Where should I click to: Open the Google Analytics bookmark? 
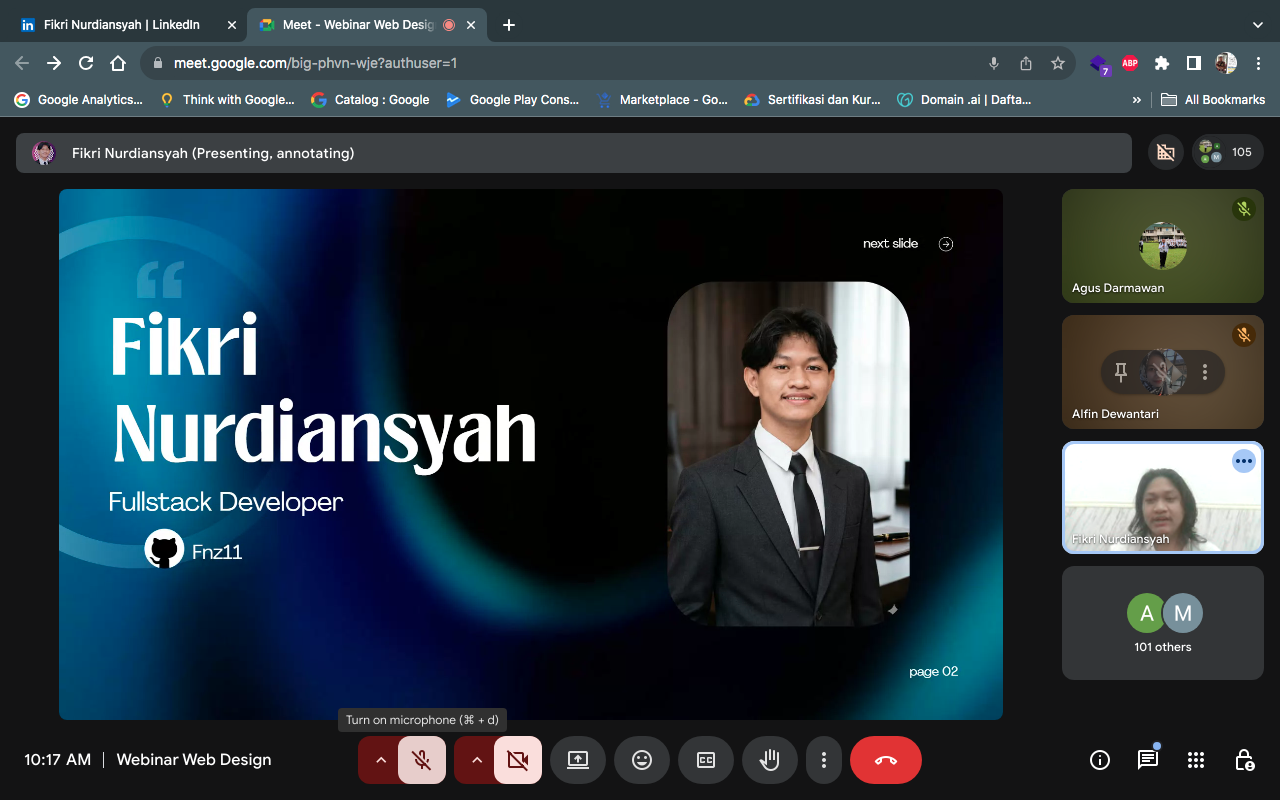(80, 99)
